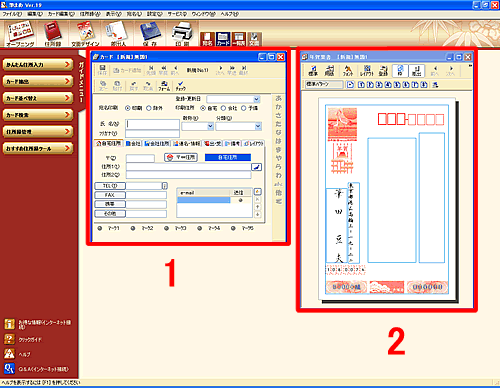Switch to カード view button in main toolbar
The width and height of the screenshot is (500, 388).
(x=223, y=39)
